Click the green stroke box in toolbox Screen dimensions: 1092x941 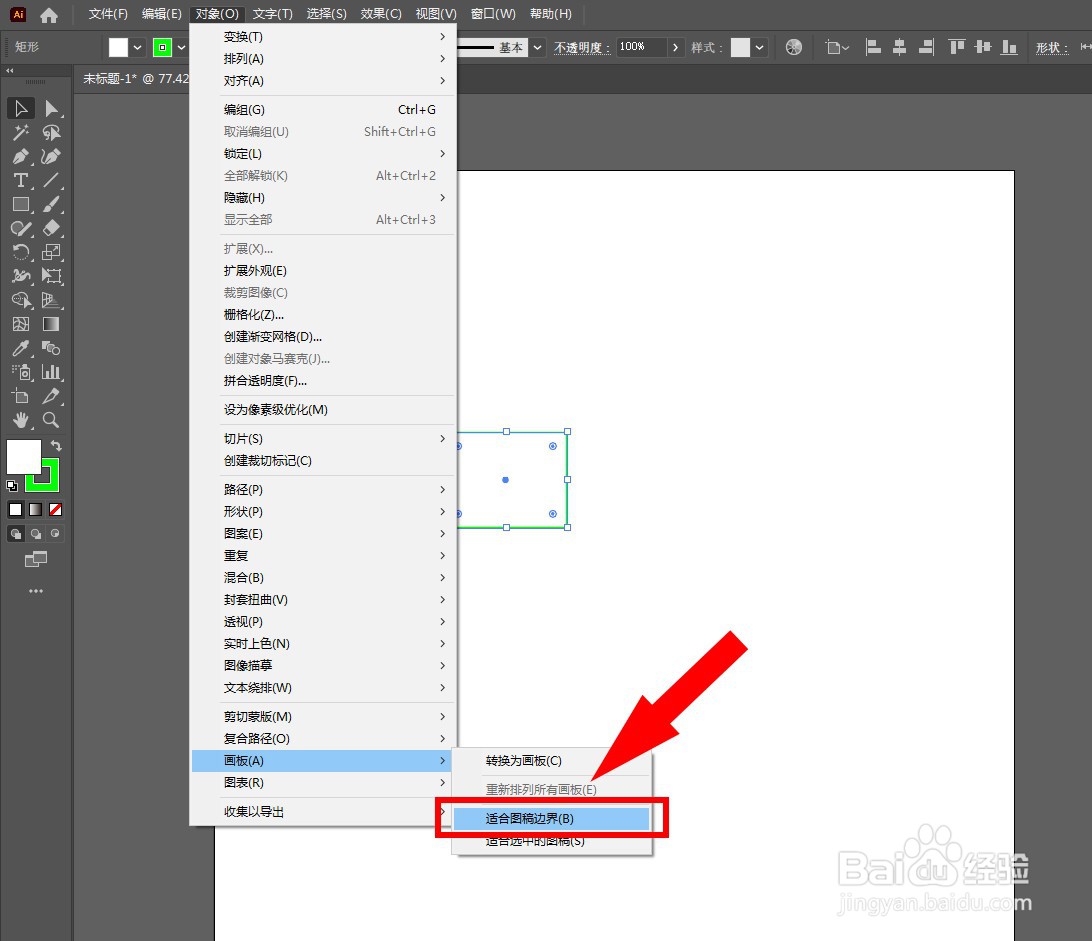(x=50, y=481)
